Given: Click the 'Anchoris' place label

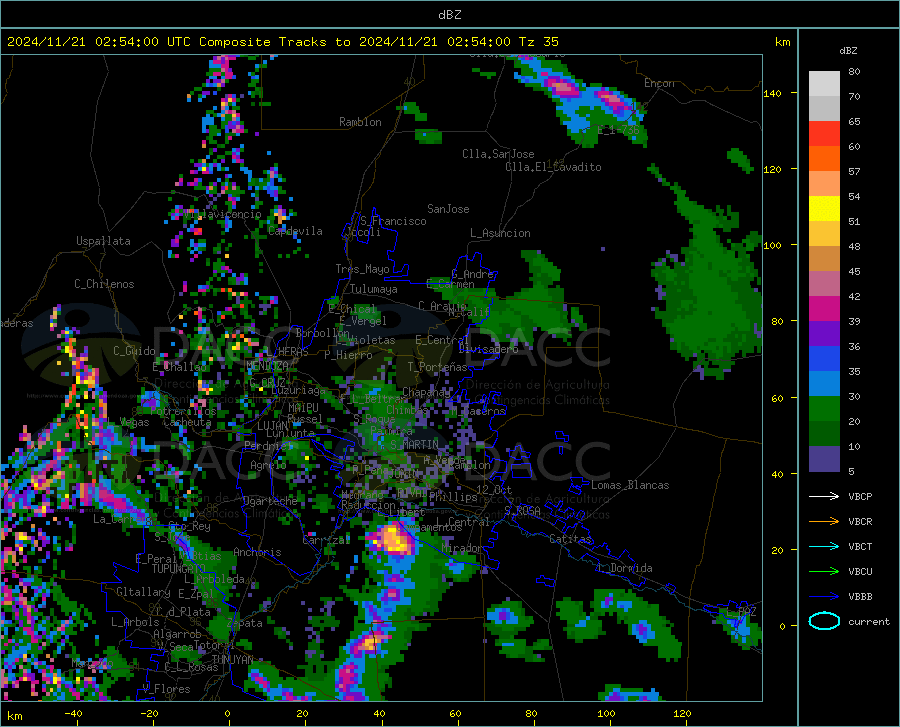Looking at the screenshot, I should [x=257, y=552].
